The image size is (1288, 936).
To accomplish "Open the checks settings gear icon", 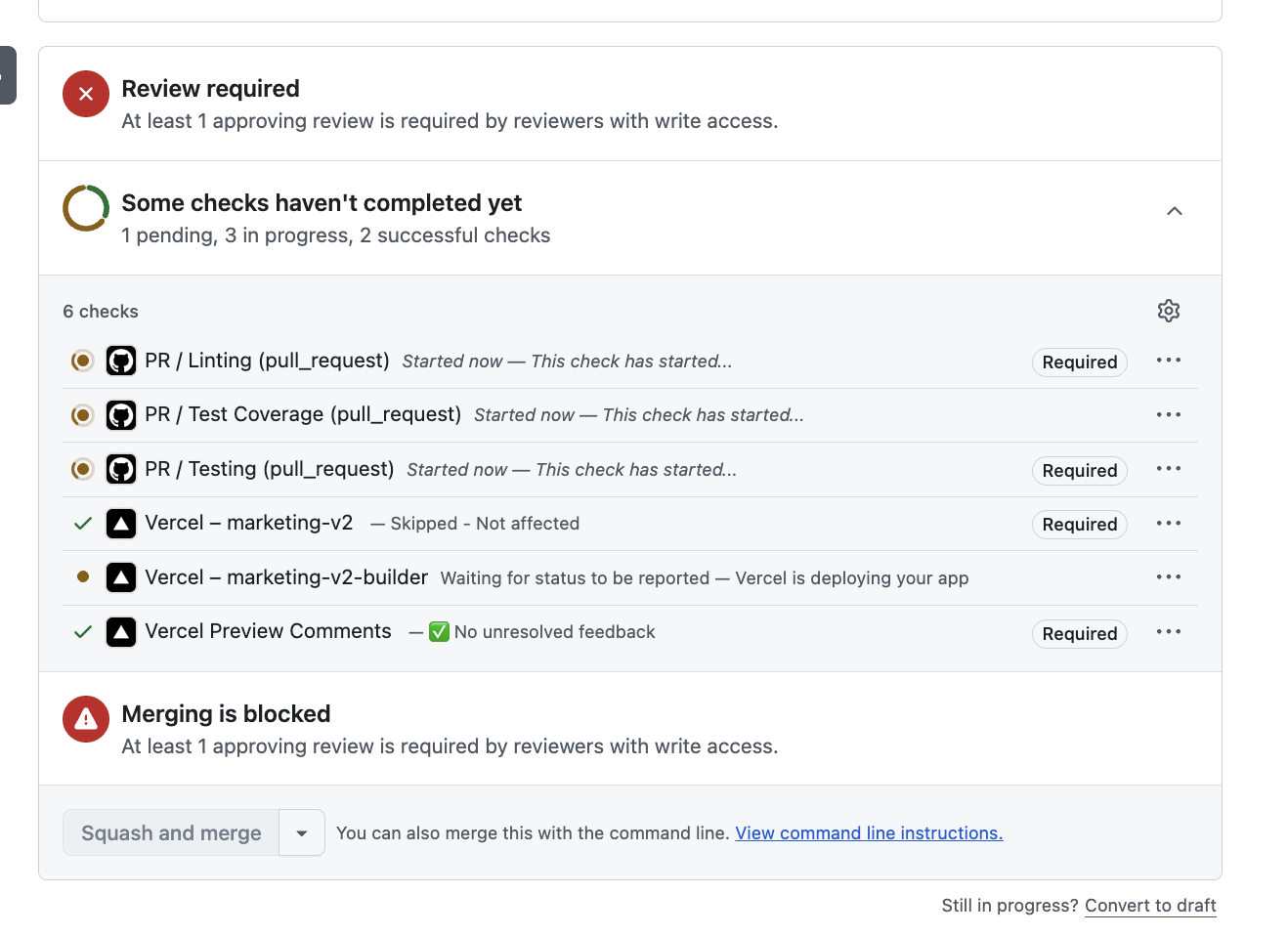I will tap(1169, 311).
